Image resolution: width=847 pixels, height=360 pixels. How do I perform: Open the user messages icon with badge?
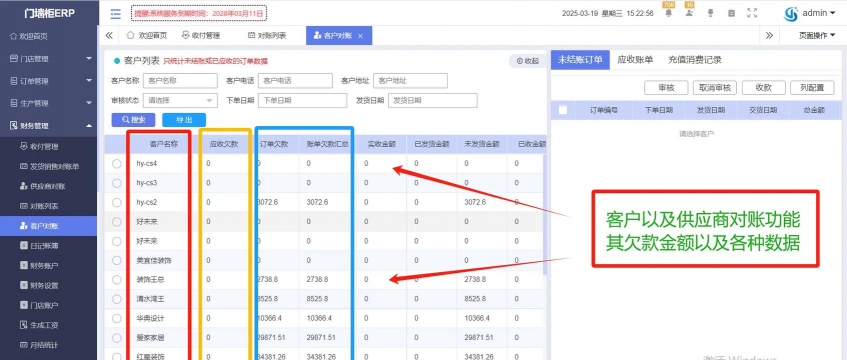(x=689, y=14)
